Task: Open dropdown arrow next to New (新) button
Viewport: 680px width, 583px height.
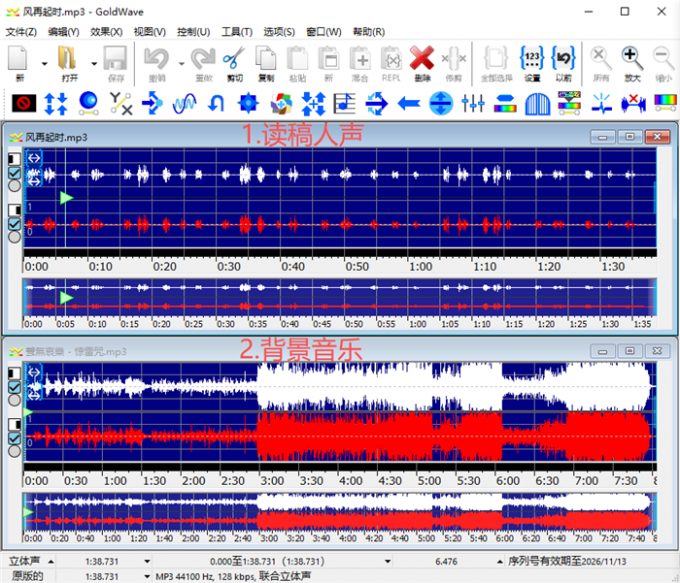Action: [x=42, y=62]
